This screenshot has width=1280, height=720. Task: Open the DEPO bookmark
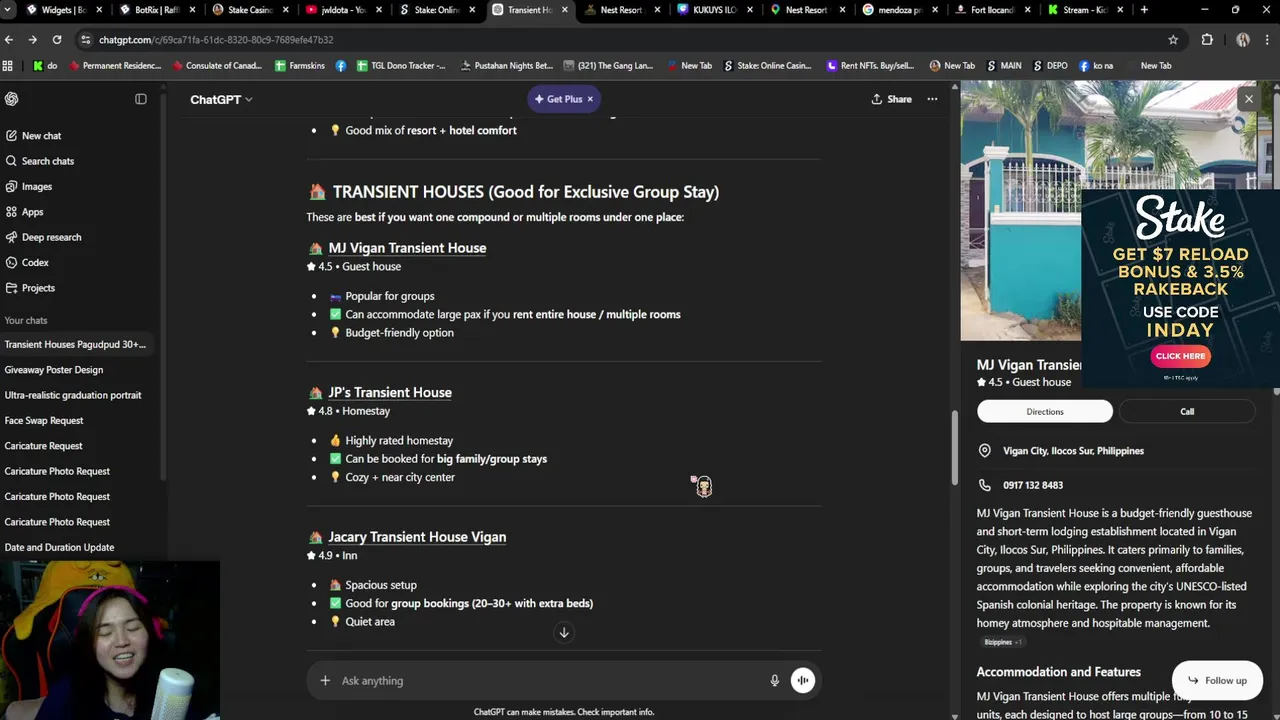click(x=1050, y=66)
